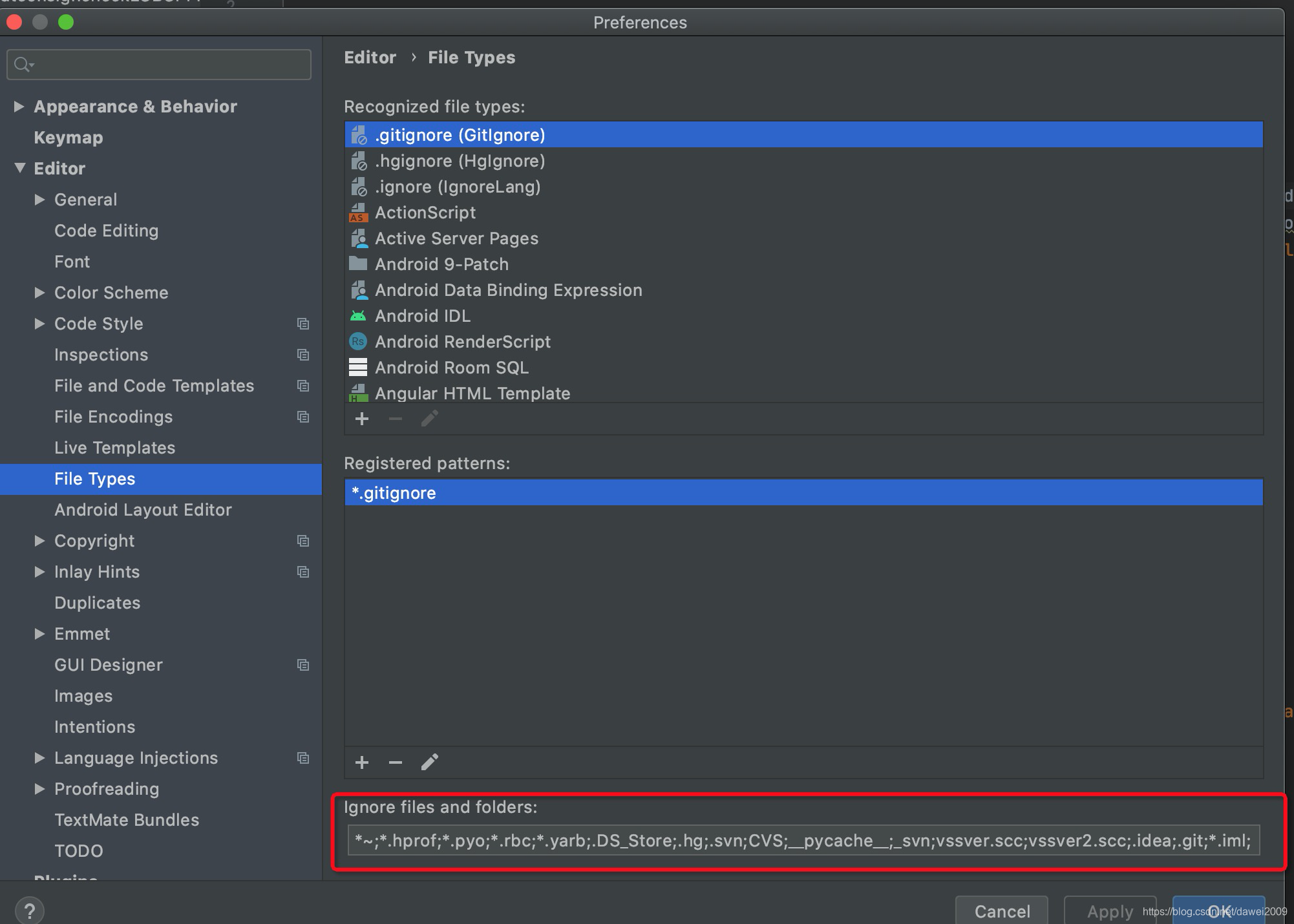Viewport: 1294px width, 924px height.
Task: Select Keymap in settings sidebar
Action: click(68, 138)
